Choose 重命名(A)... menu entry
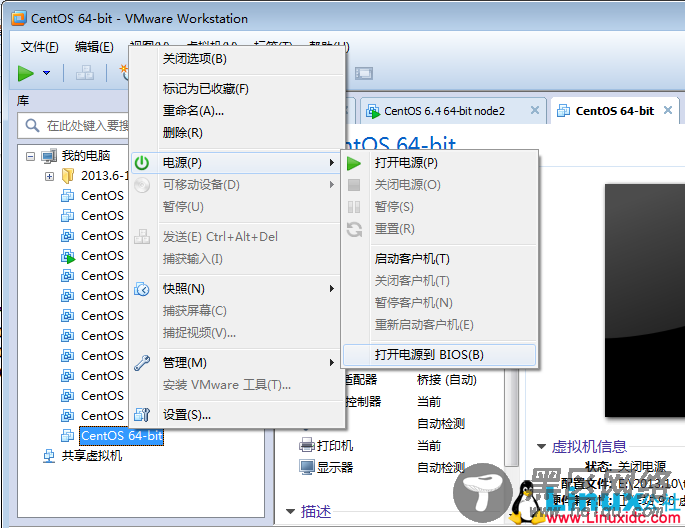Viewport: 685px width, 528px height. tap(193, 110)
